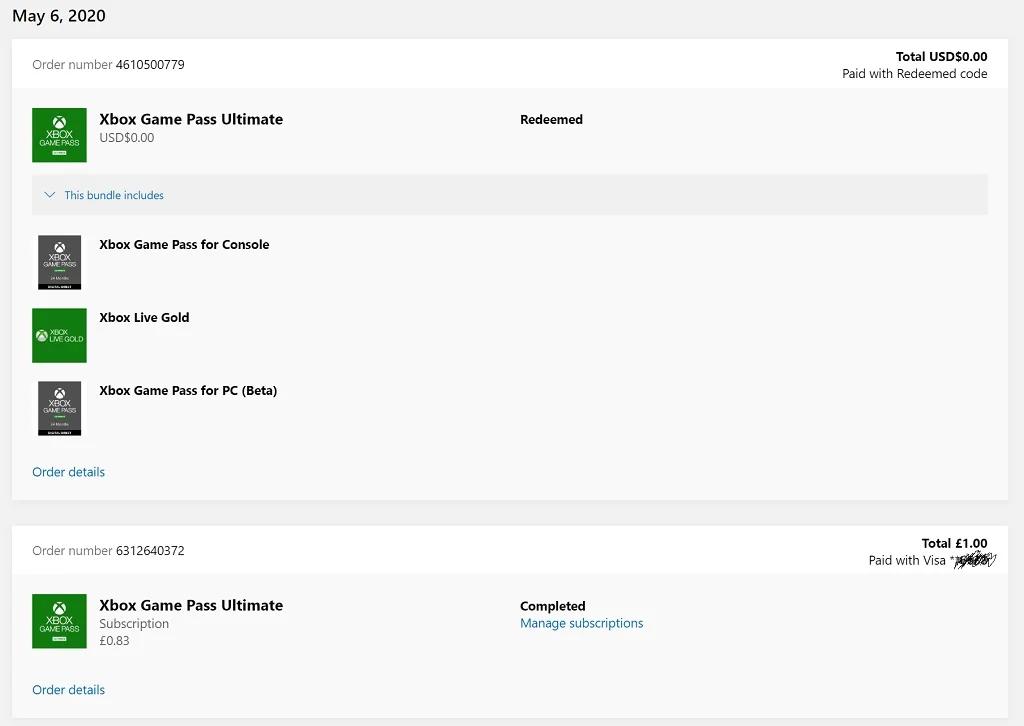Click the Xbox Game Pass Ultimate Subscription title
This screenshot has width=1024, height=726.
click(191, 605)
